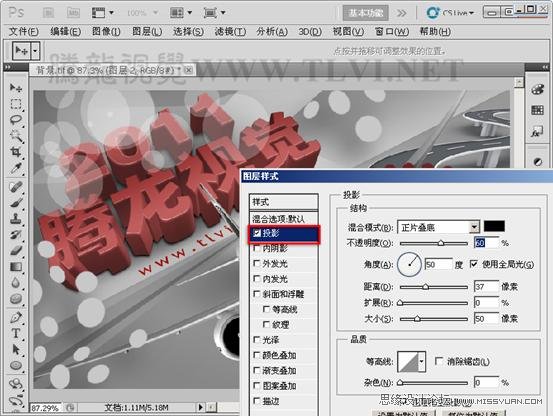Select the Gradient tool
Viewport: 553px width, 416px height.
pyautogui.click(x=16, y=267)
